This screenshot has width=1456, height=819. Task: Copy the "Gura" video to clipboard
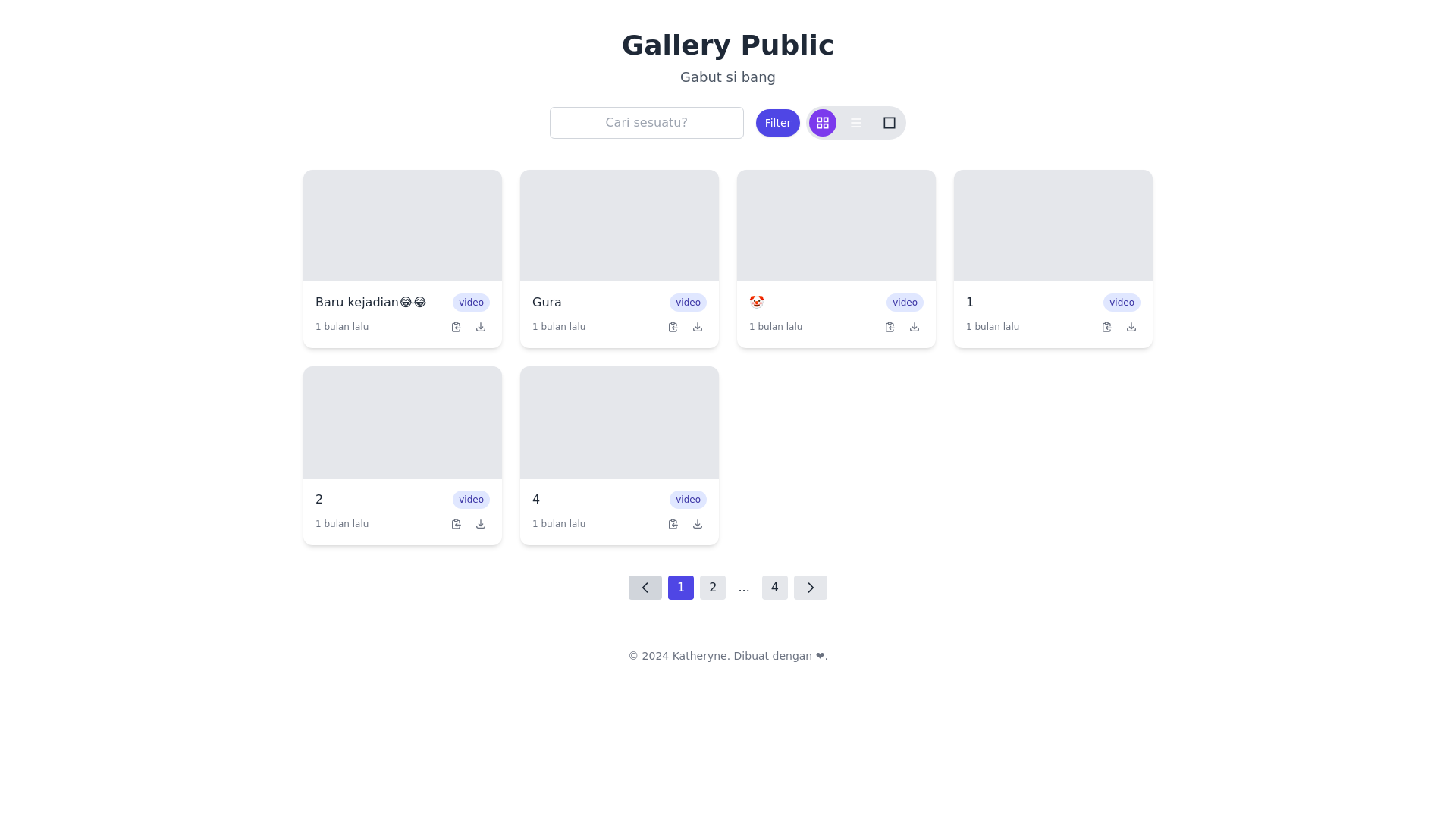pyautogui.click(x=673, y=326)
